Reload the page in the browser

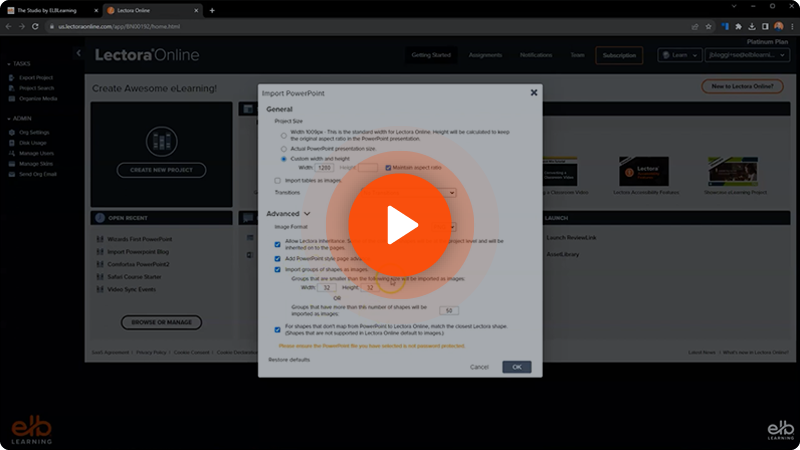(35, 27)
